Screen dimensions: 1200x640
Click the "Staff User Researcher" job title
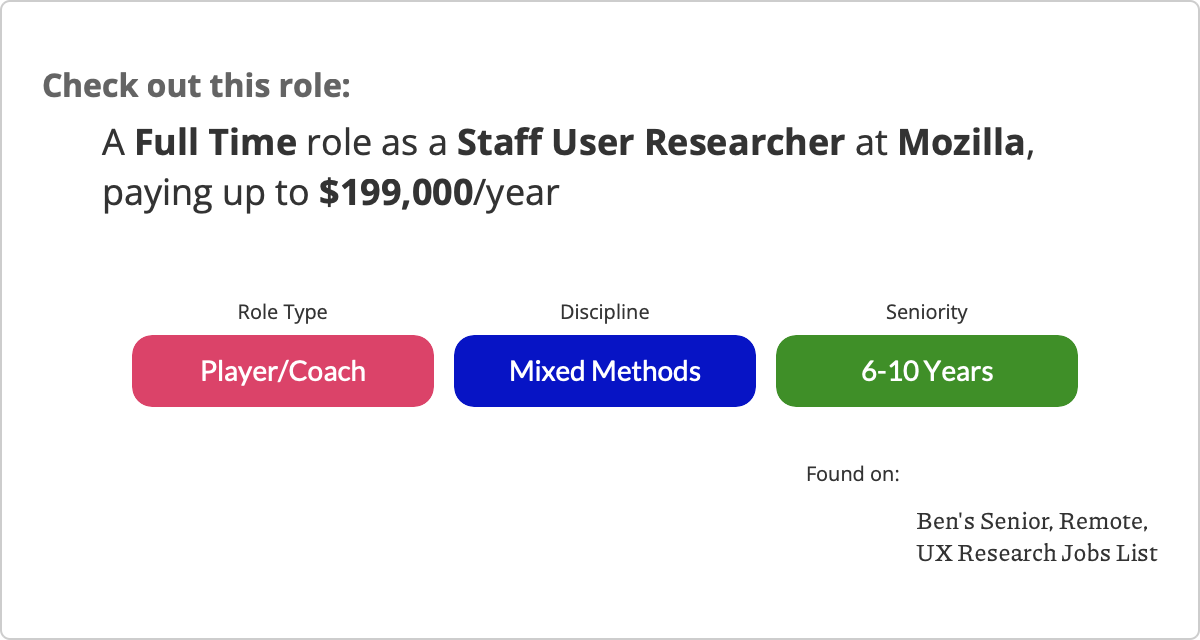pyautogui.click(x=651, y=143)
